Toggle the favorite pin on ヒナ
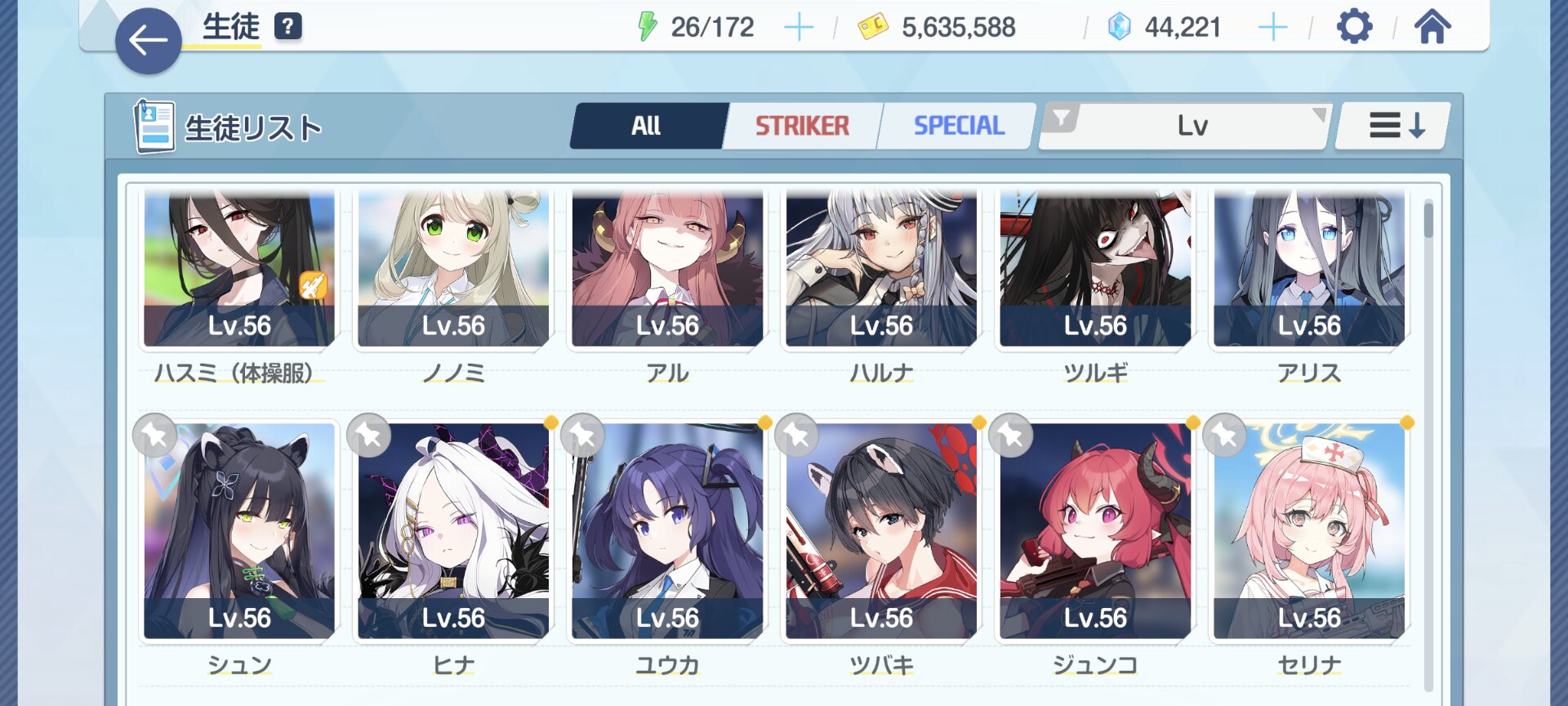Viewport: 1568px width, 706px height. click(369, 436)
